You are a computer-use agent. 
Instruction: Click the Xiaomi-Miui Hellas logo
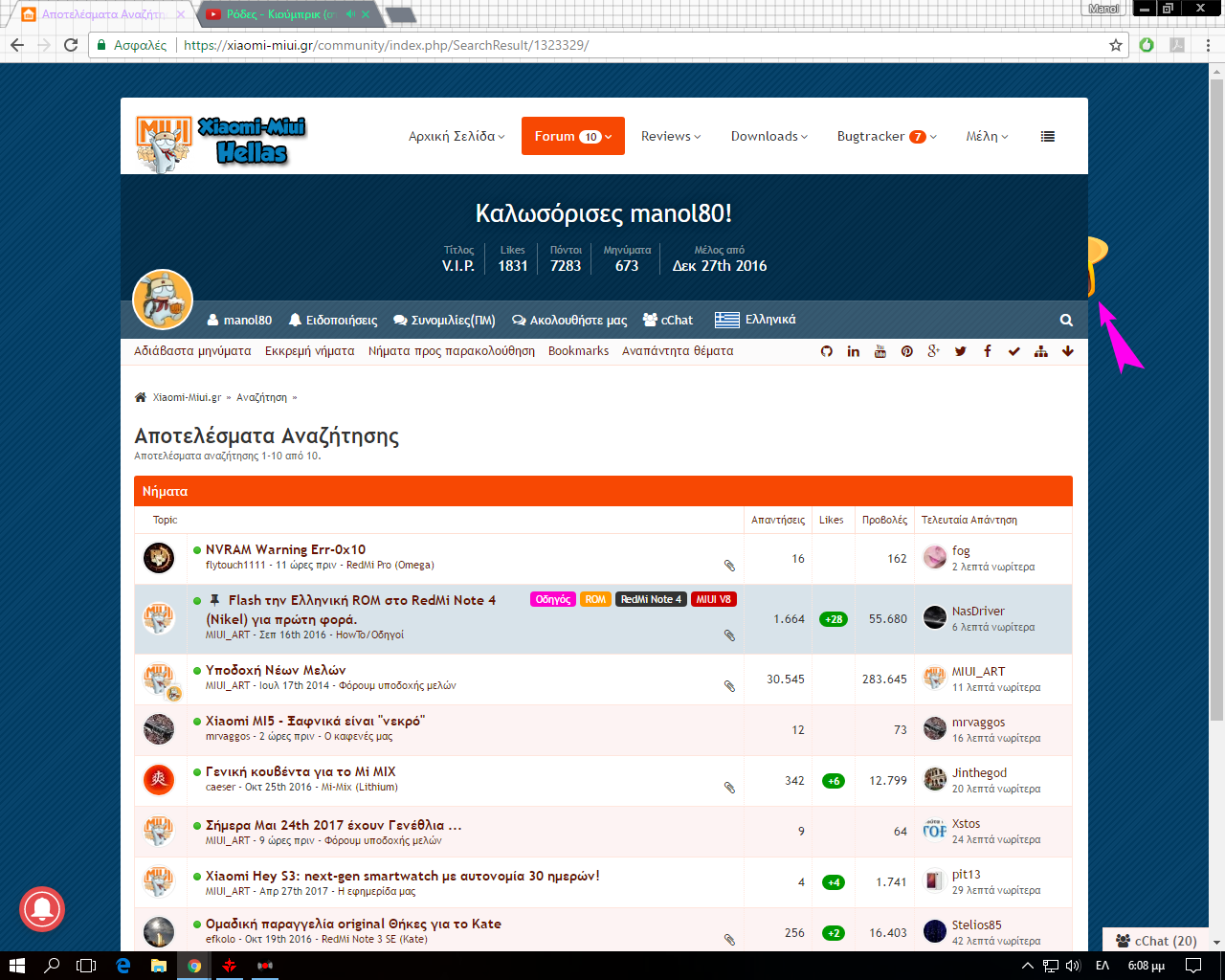(222, 142)
